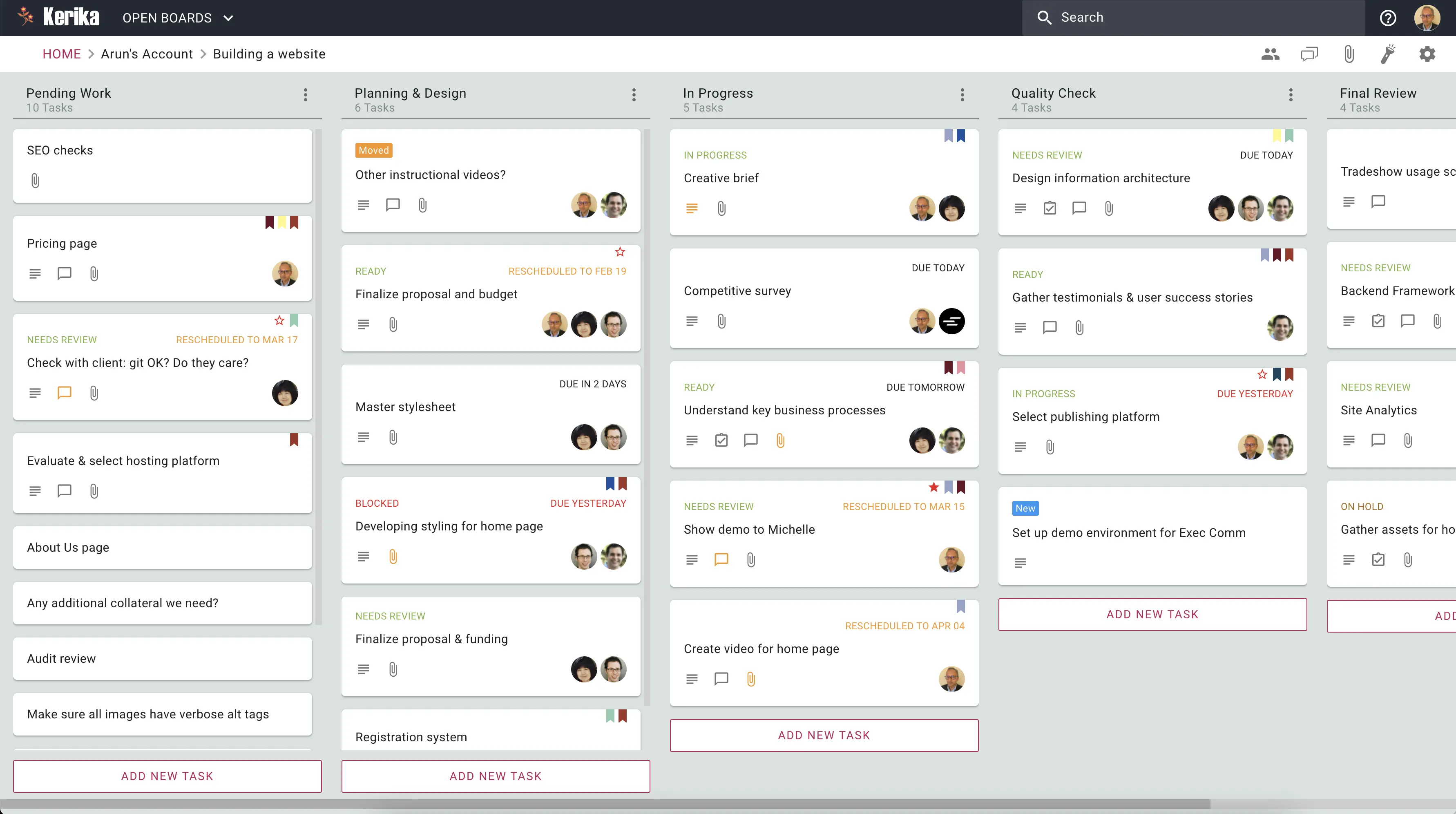
Task: Open orange chat icon on Show demo to Michelle
Action: click(x=721, y=560)
